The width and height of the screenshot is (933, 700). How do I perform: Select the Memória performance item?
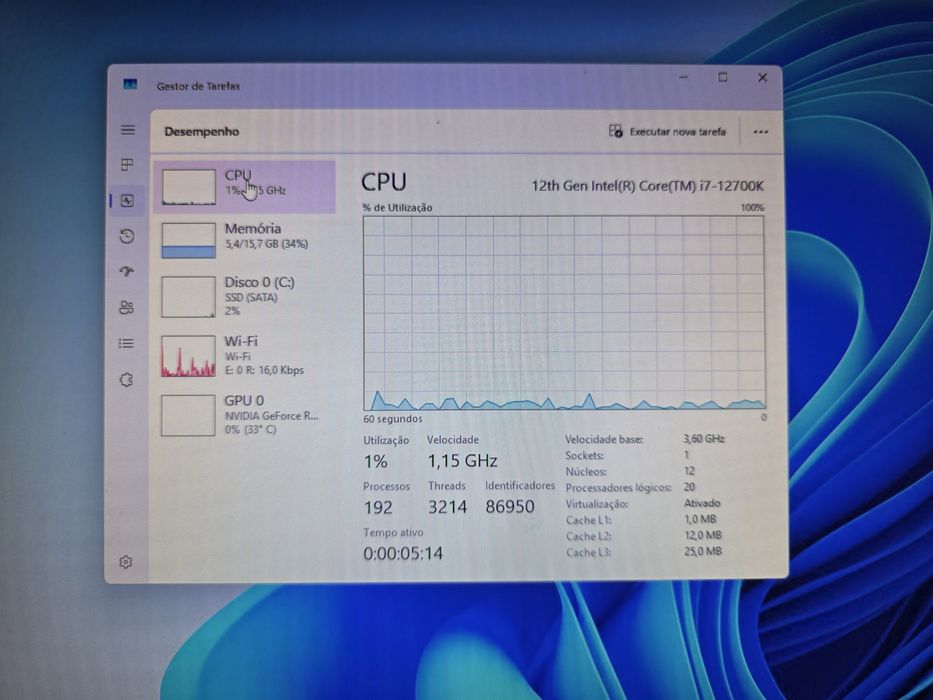(245, 240)
